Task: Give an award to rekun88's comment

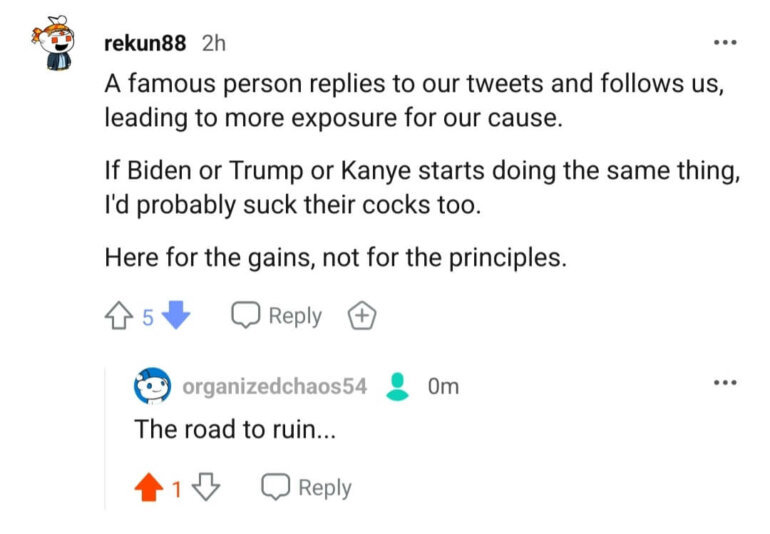Action: [361, 317]
